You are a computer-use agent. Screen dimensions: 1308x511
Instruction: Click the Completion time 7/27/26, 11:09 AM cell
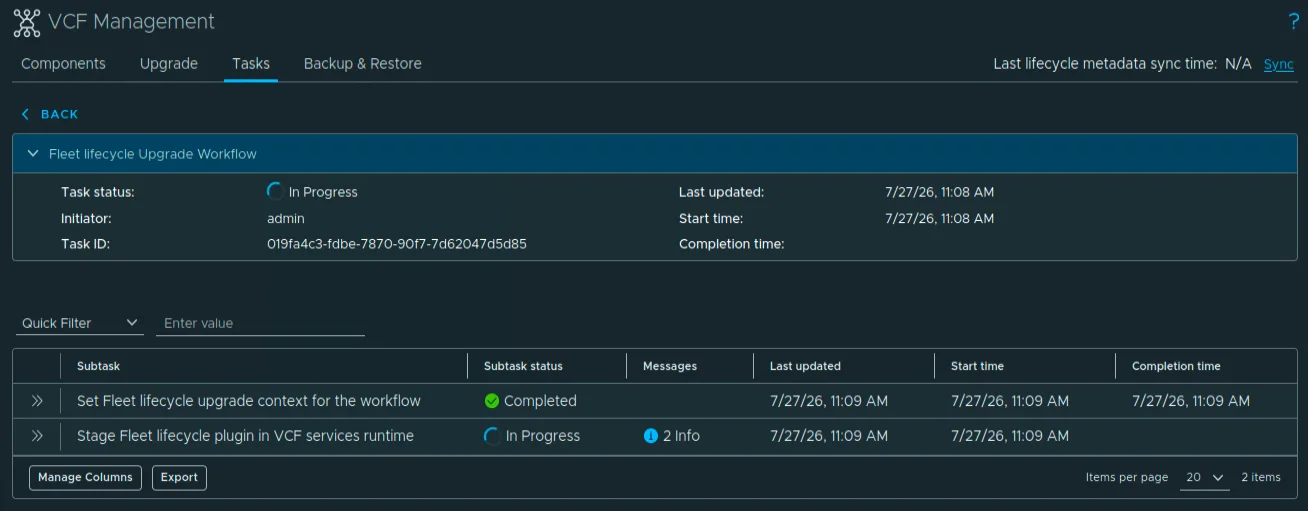[1191, 401]
